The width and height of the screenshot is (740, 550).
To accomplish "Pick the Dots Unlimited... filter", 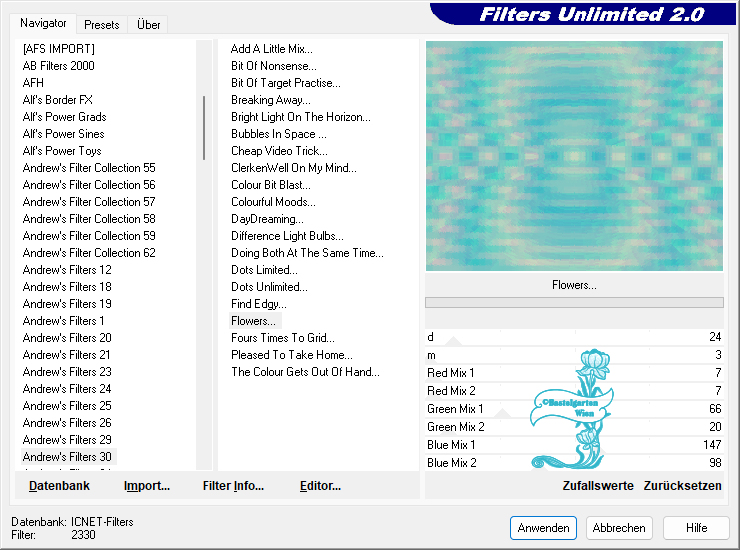I will [x=269, y=287].
